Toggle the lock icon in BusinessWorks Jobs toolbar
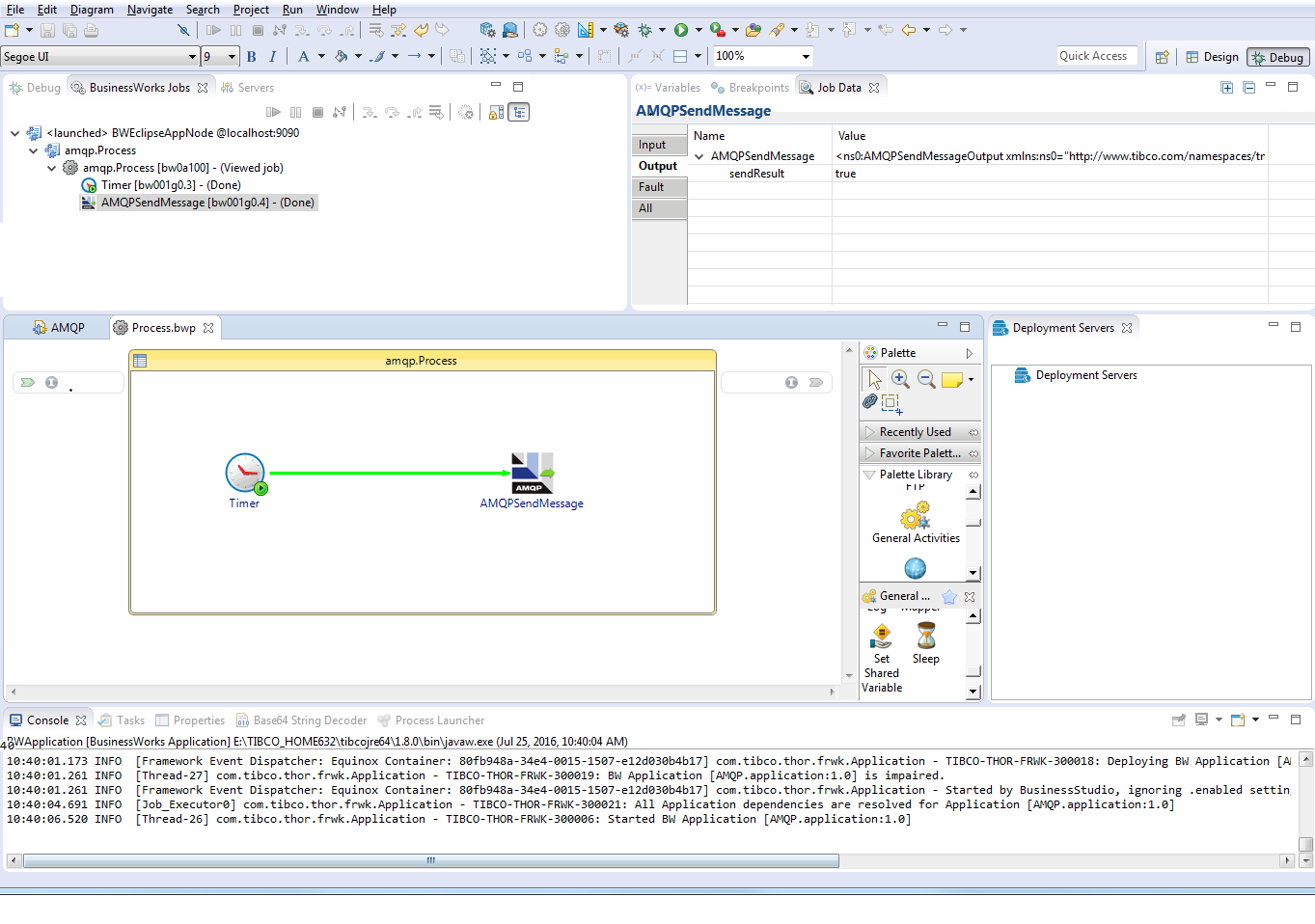This screenshot has height=924, width=1315. [497, 113]
